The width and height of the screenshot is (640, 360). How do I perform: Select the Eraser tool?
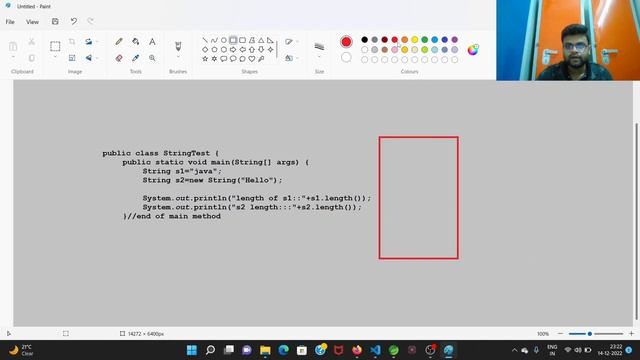[x=119, y=58]
